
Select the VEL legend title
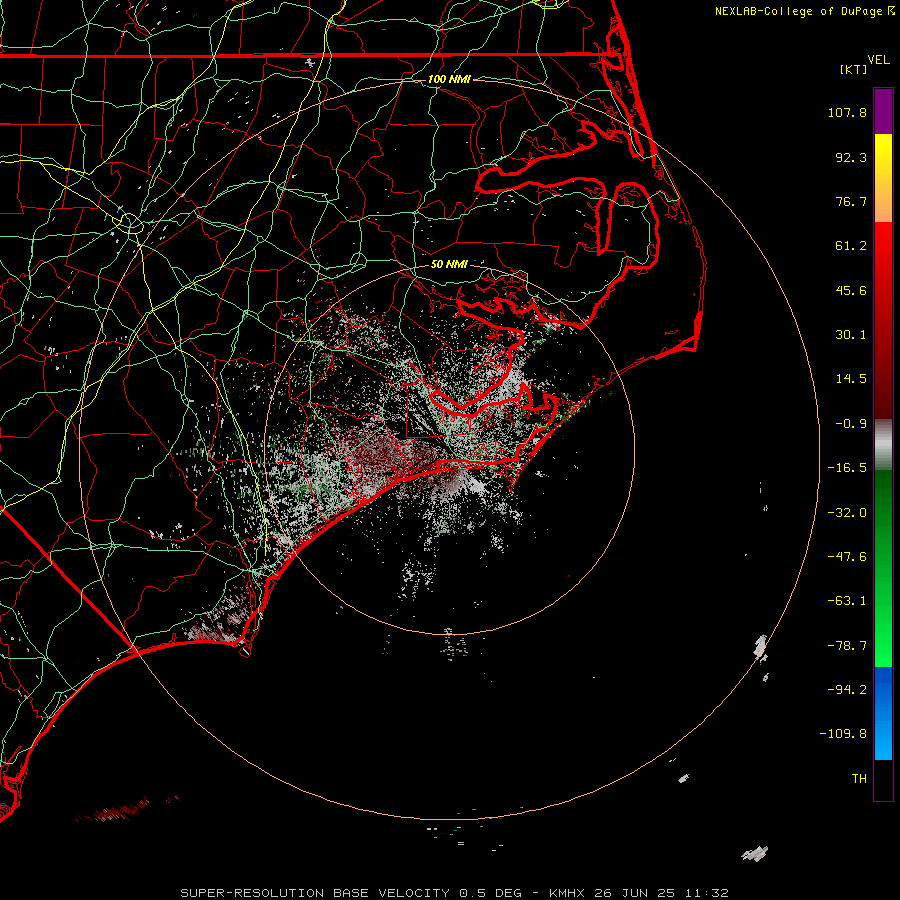pos(878,60)
